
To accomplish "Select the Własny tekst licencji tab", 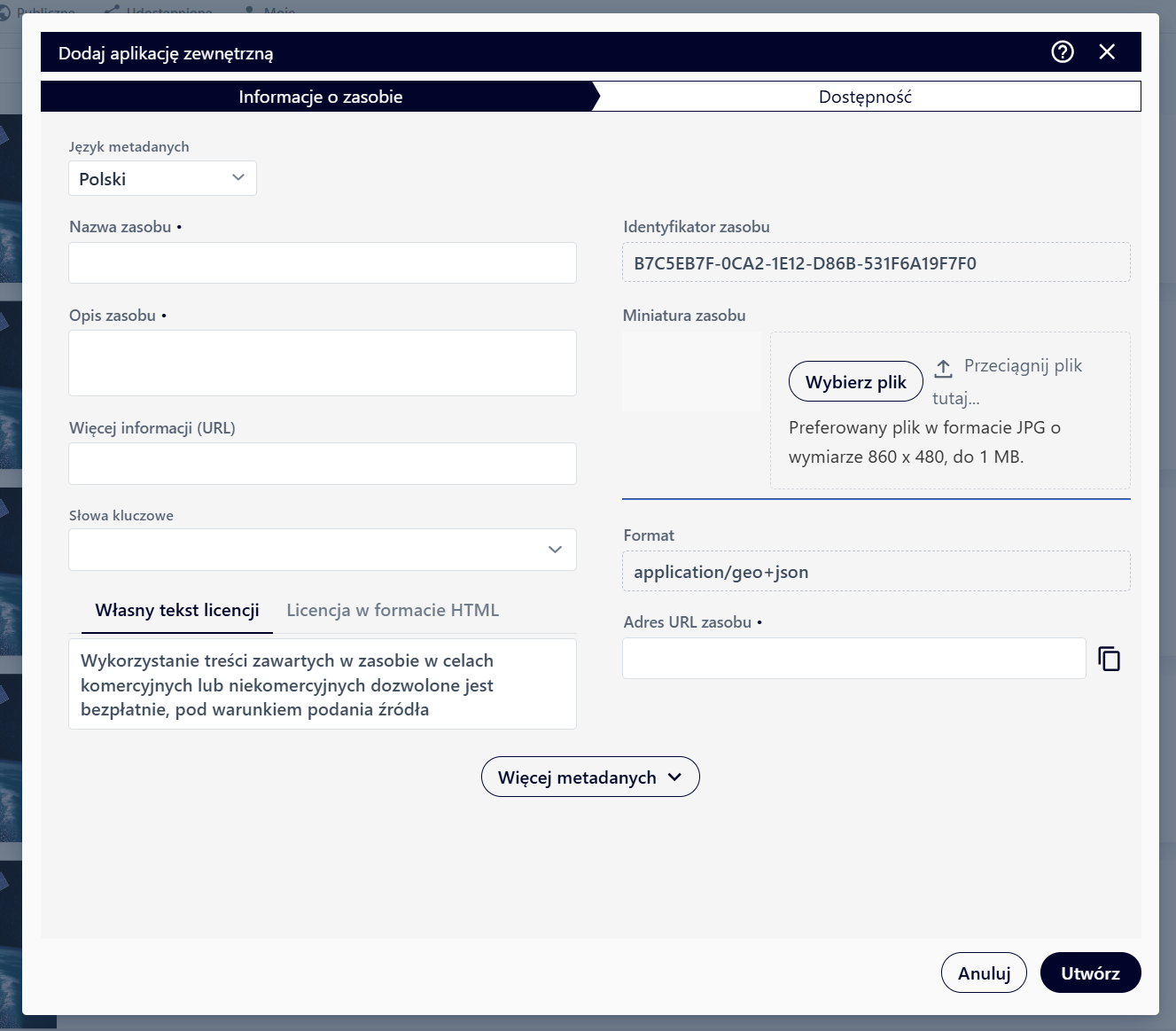I will 177,610.
